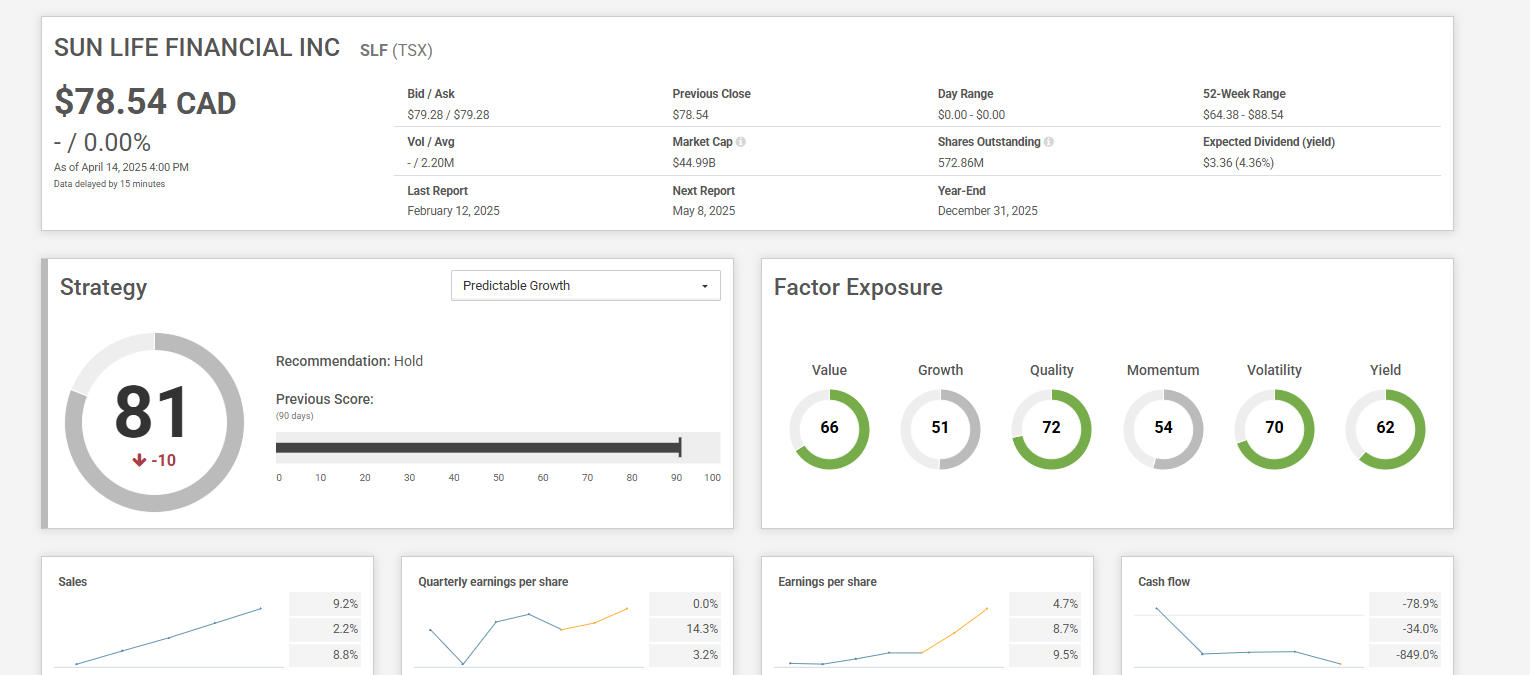Screen dimensions: 1530x675
Task: Click the Quality factor gauge 72
Action: tap(1052, 429)
